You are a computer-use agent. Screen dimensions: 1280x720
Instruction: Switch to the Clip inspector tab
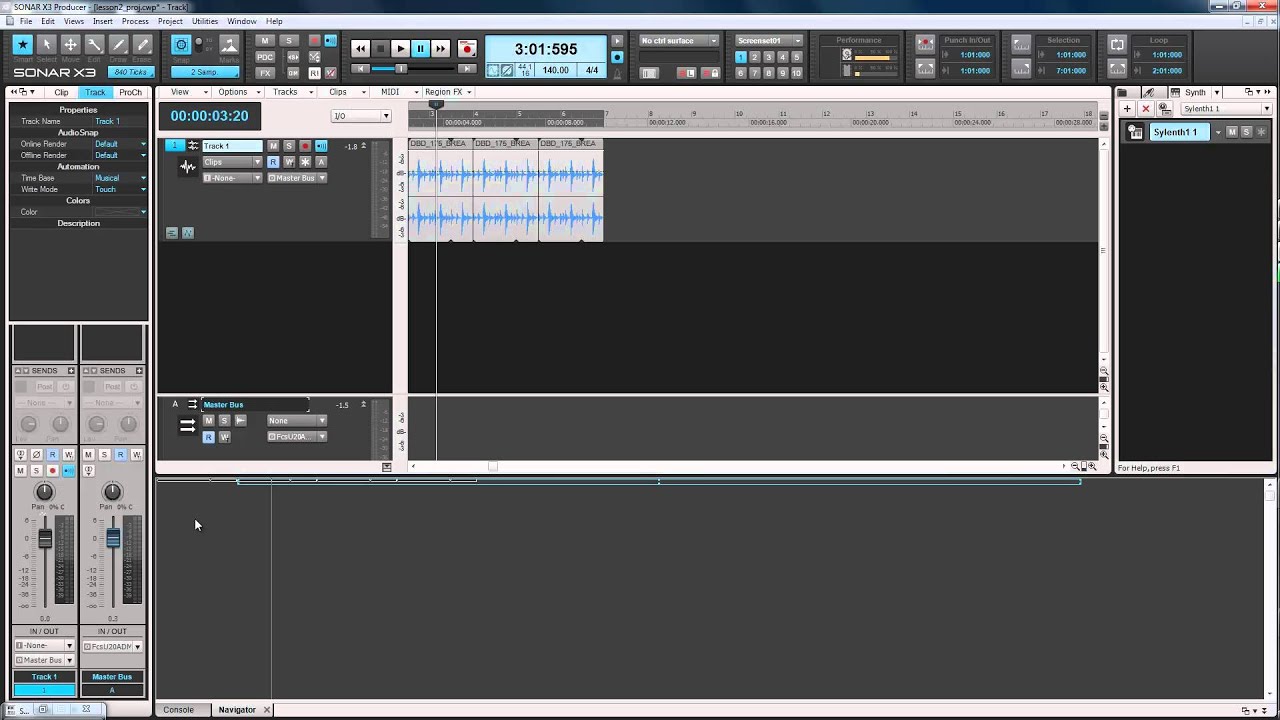pyautogui.click(x=62, y=92)
